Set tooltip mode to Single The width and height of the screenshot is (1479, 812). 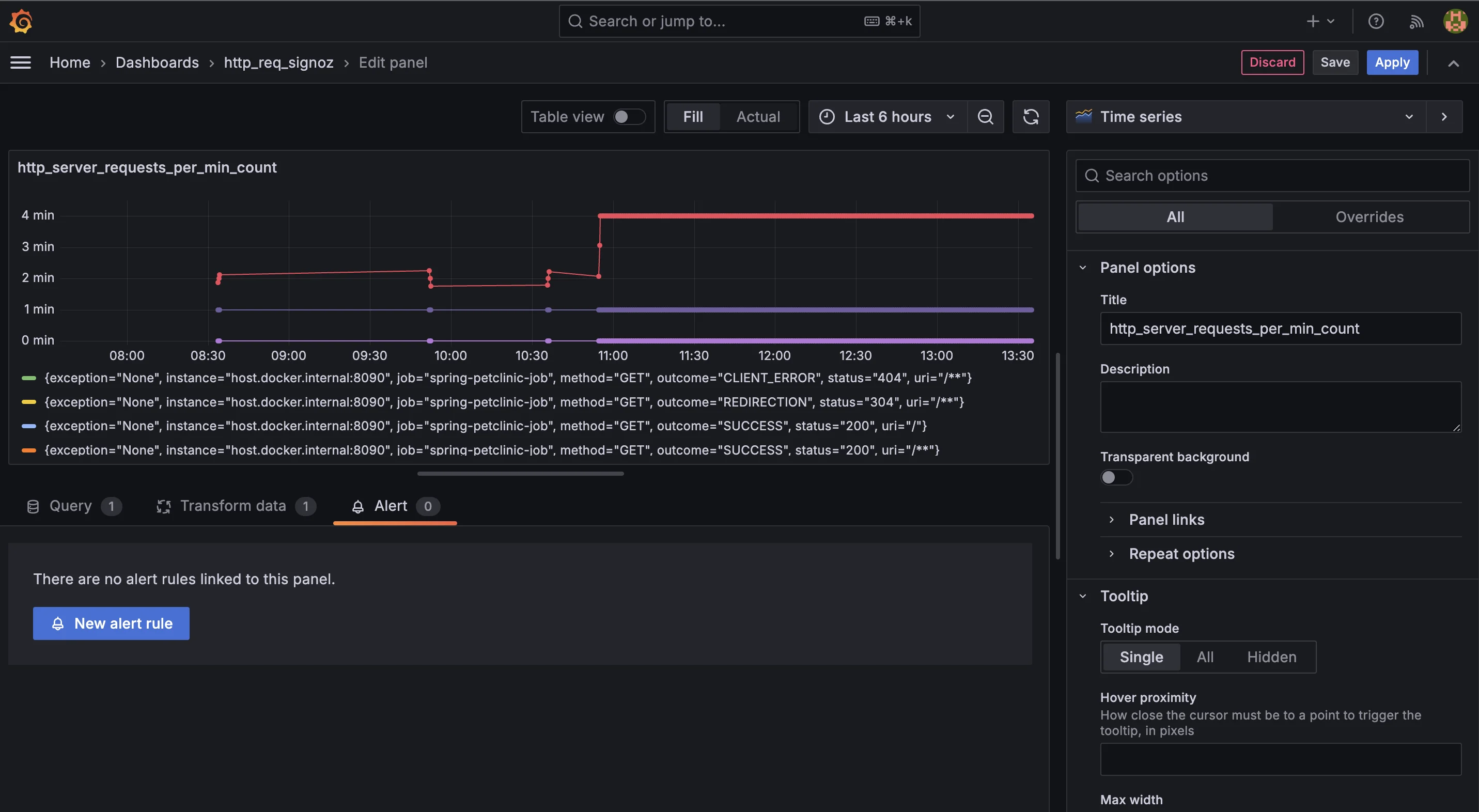coord(1141,657)
